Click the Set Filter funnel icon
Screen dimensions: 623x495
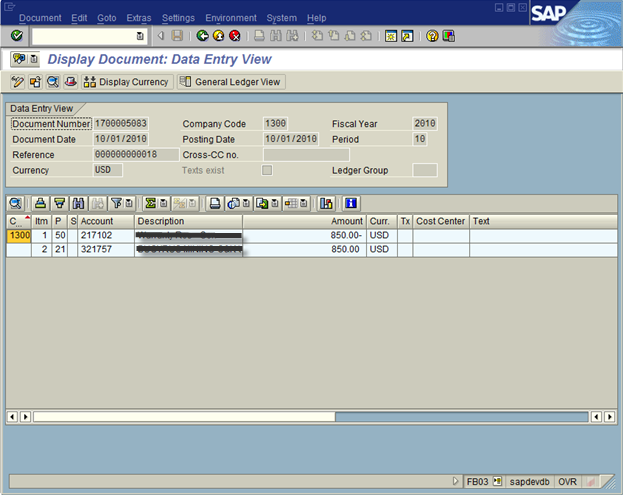[116, 204]
